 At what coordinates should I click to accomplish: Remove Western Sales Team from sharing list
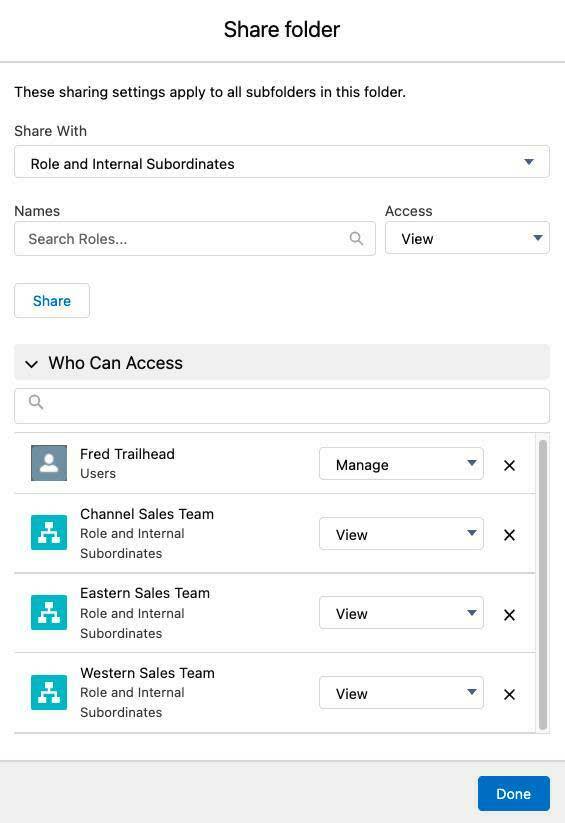click(509, 694)
